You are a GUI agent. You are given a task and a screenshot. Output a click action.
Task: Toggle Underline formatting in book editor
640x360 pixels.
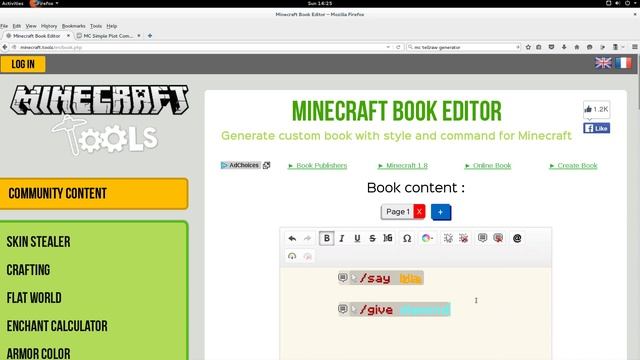(x=357, y=238)
